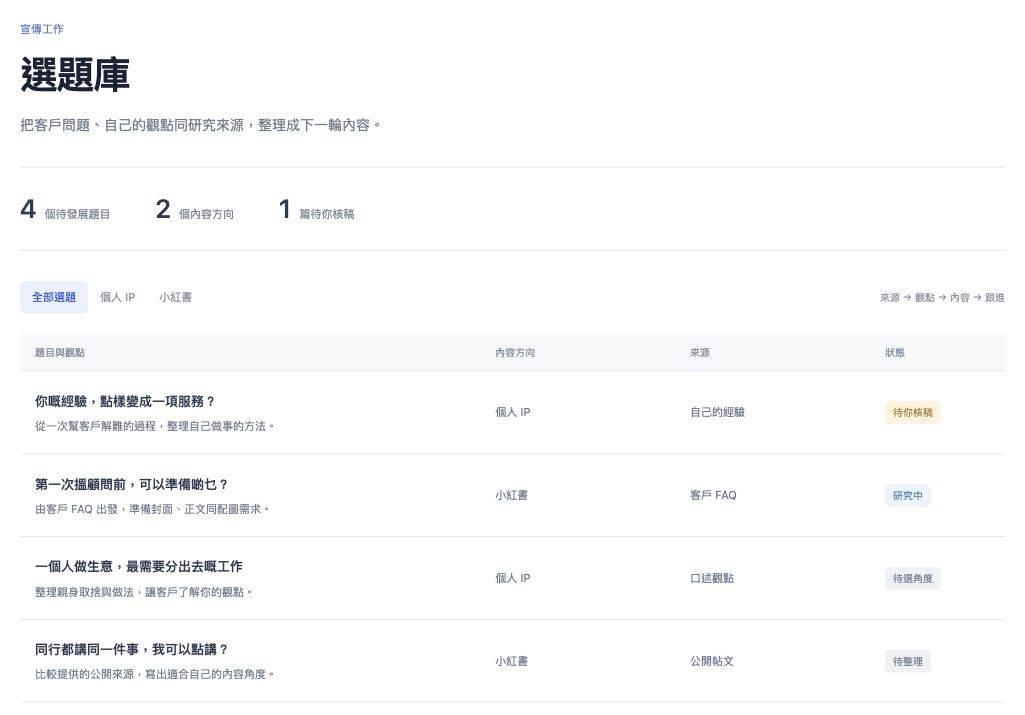Click the 來源 column header
The height and width of the screenshot is (715, 1025).
click(699, 352)
